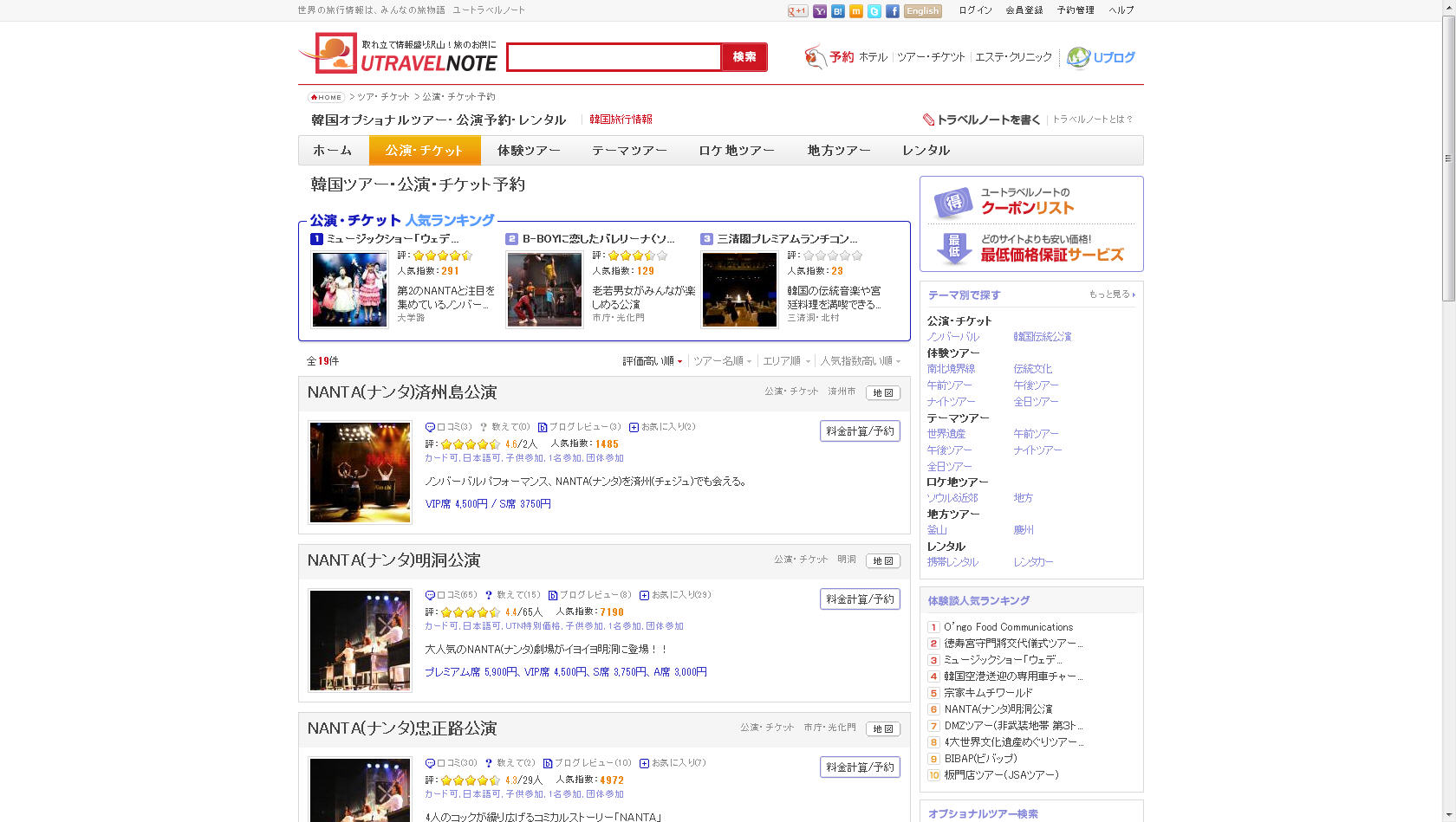
Task: Share via Yahoo bookmark icon
Action: [x=820, y=11]
